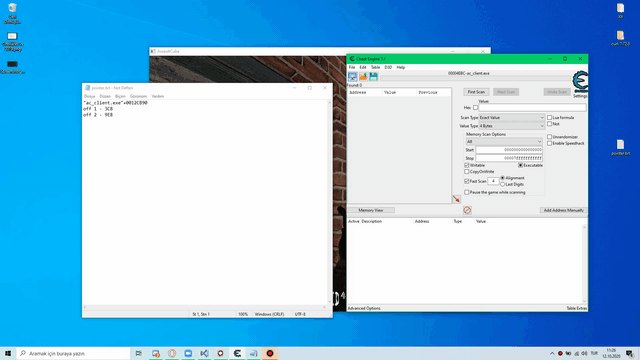
Task: Click the Previous column header in results
Action: 434,93
